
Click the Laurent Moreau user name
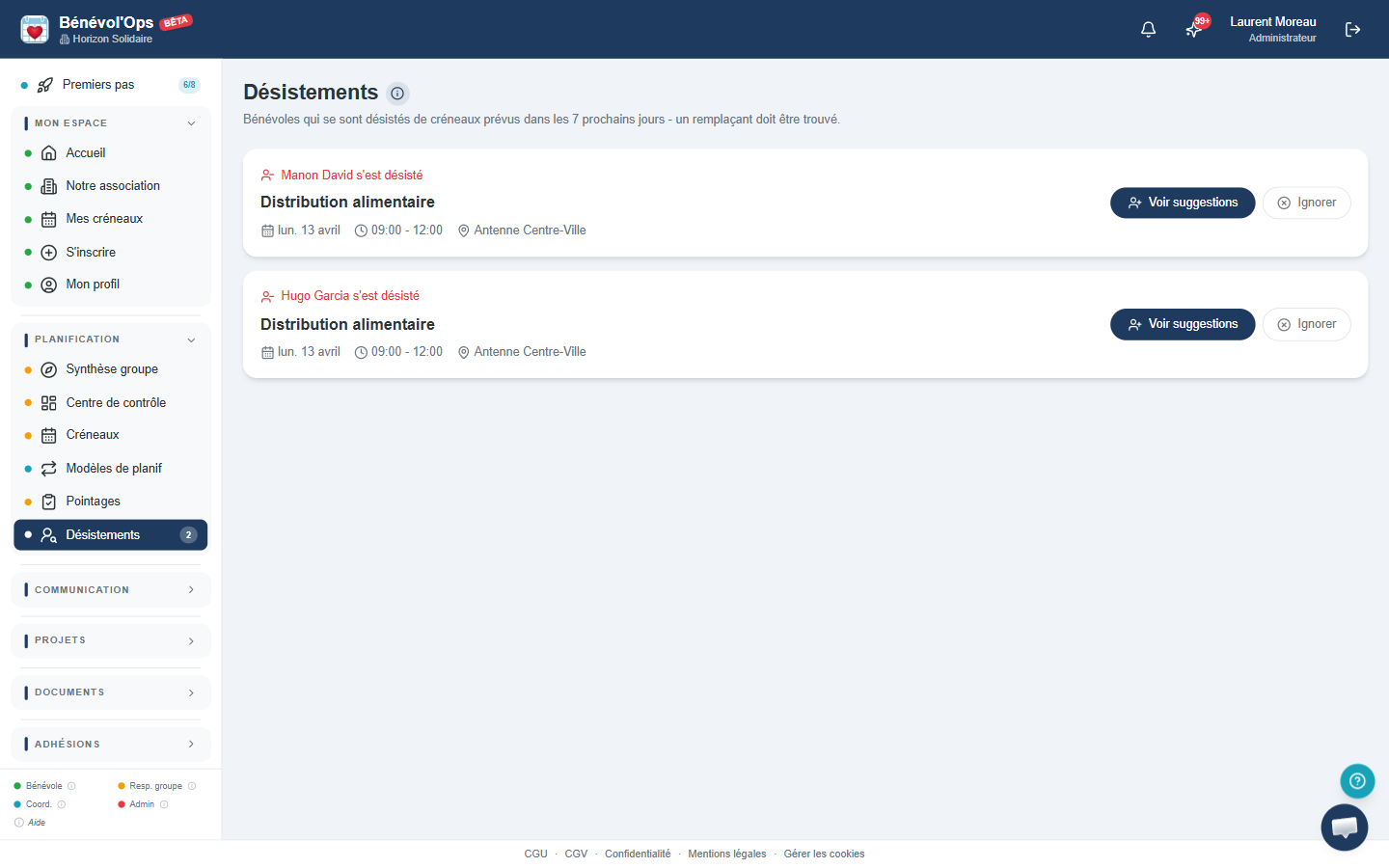(x=1272, y=22)
